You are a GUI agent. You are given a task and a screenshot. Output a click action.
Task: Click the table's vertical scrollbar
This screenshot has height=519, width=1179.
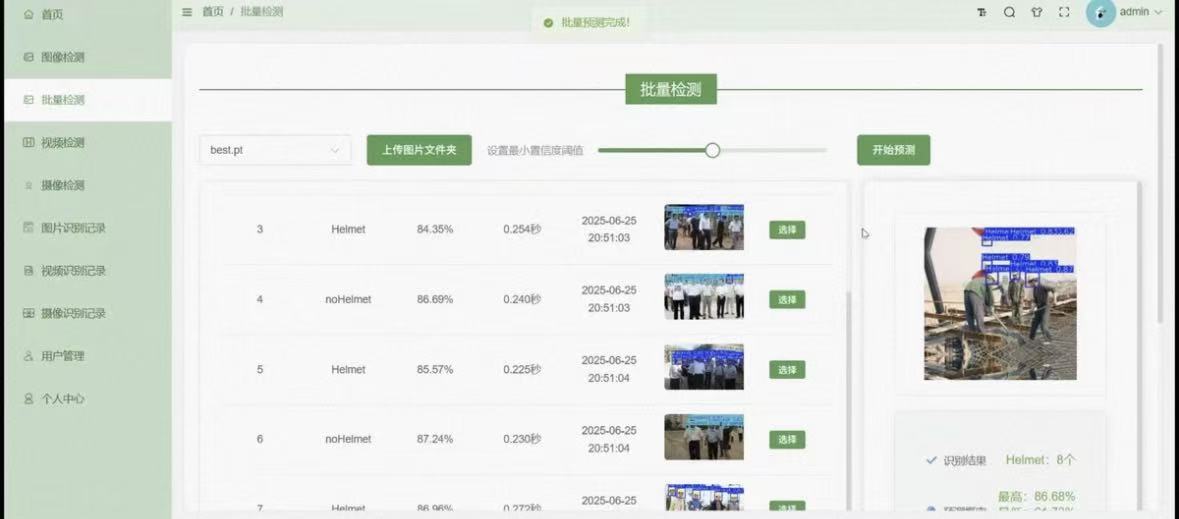(x=847, y=402)
